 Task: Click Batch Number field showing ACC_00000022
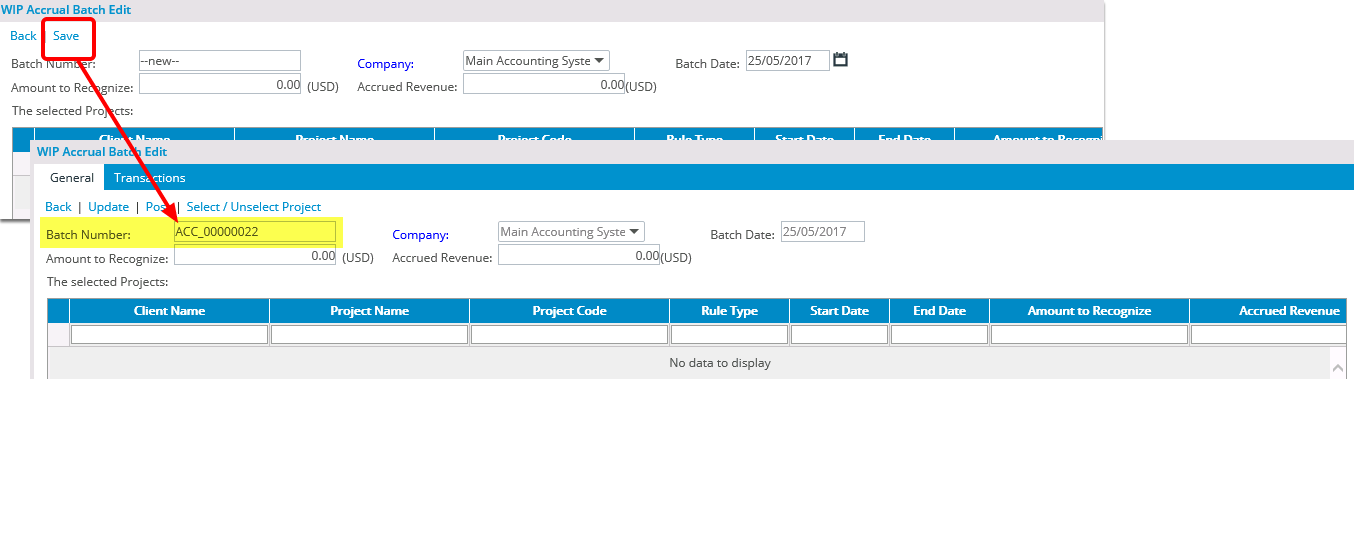click(255, 232)
